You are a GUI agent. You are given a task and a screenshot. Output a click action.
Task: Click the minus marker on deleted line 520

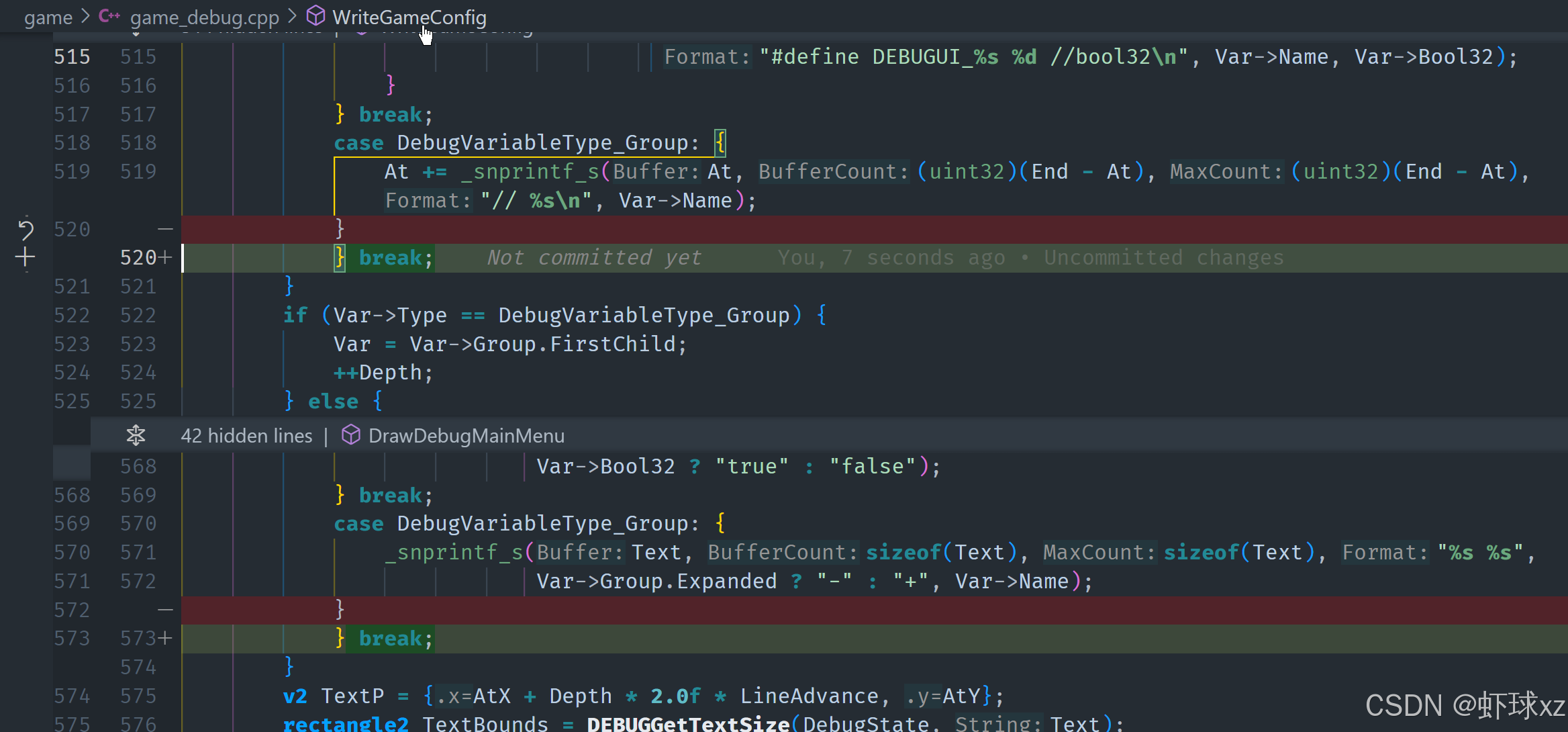(165, 230)
